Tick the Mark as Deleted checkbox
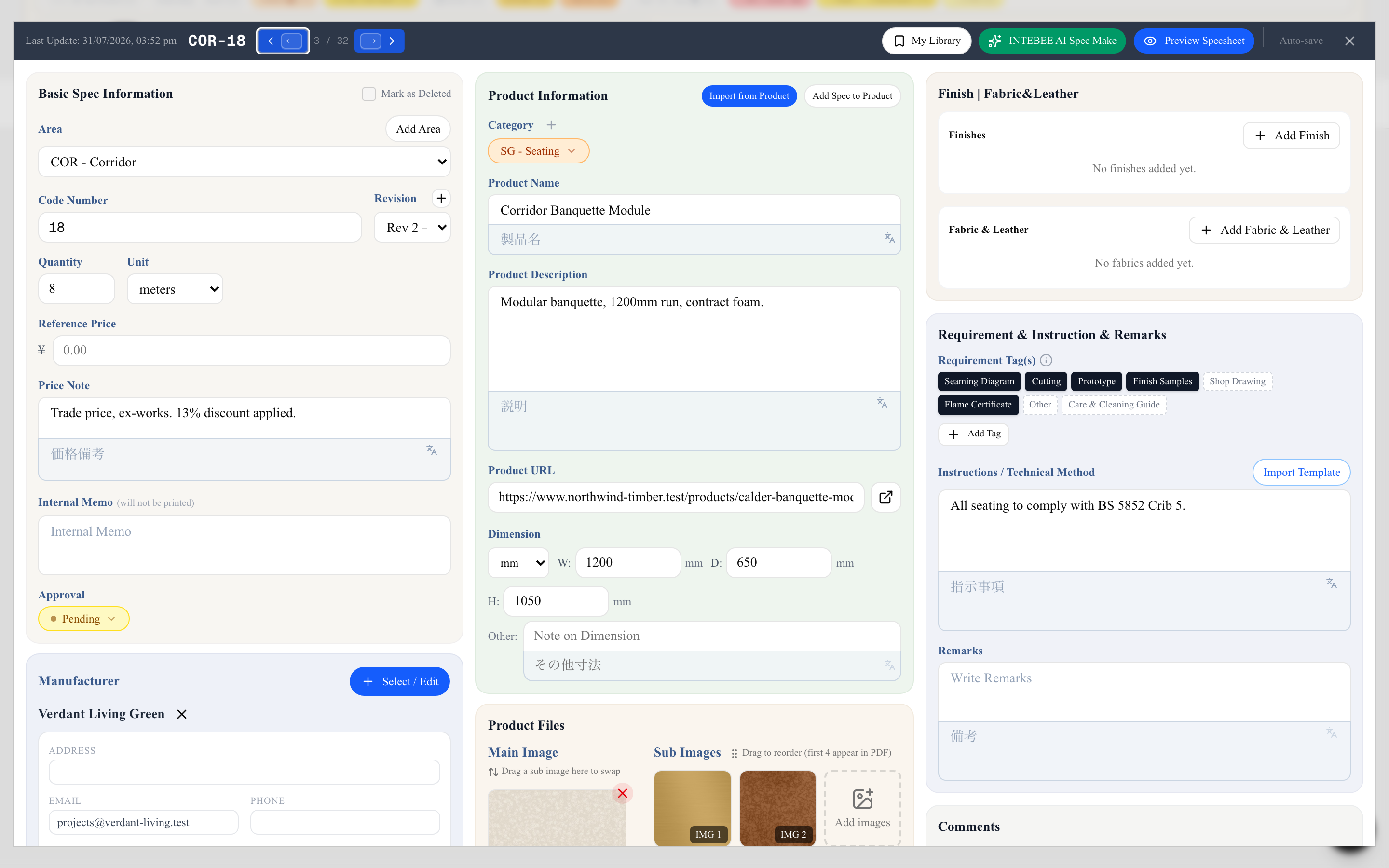 coord(368,94)
